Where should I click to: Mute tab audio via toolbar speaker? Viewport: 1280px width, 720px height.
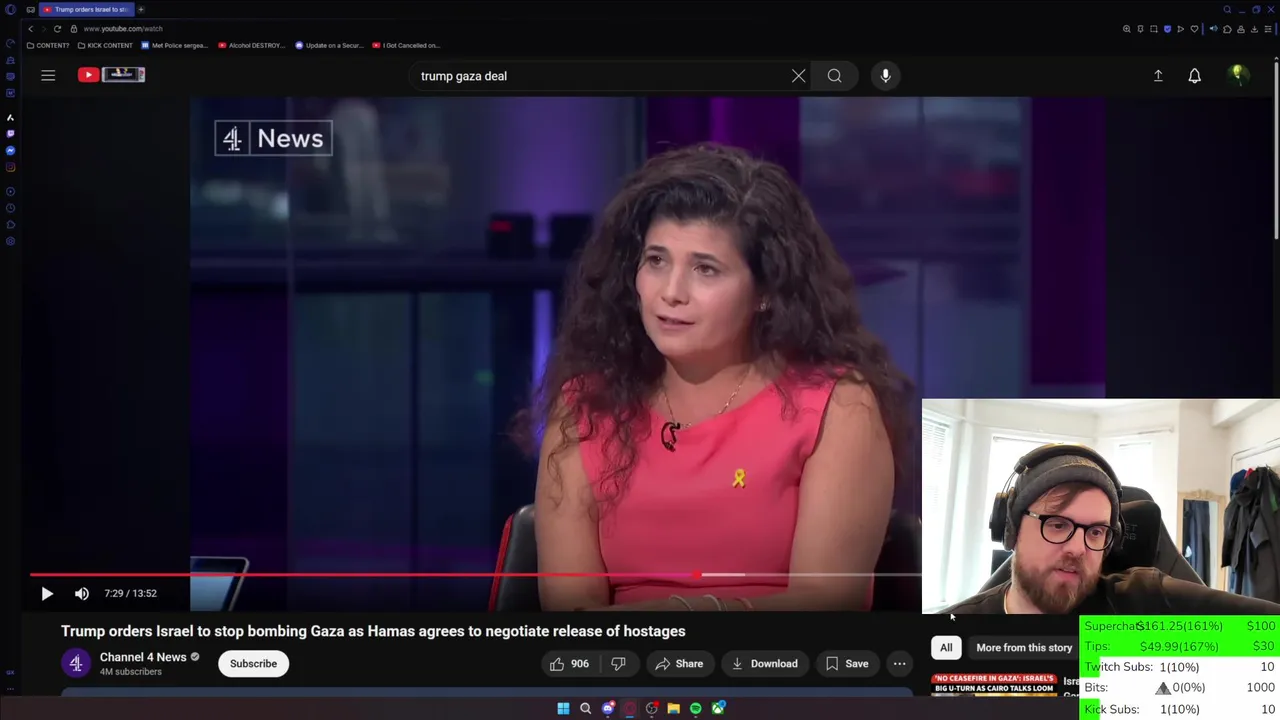click(x=1213, y=29)
